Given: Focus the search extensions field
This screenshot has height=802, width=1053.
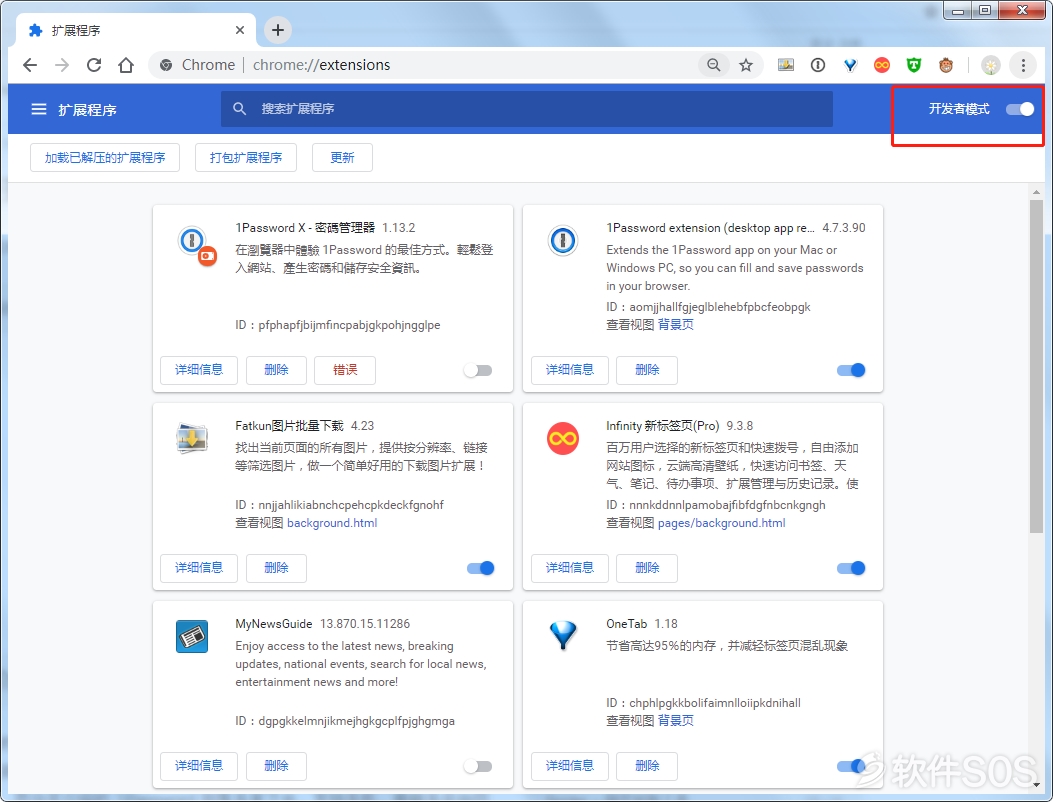Looking at the screenshot, I should coord(526,109).
